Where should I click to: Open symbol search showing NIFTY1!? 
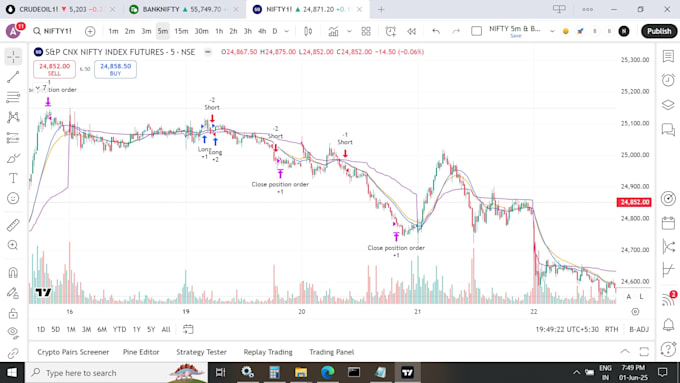(52, 31)
